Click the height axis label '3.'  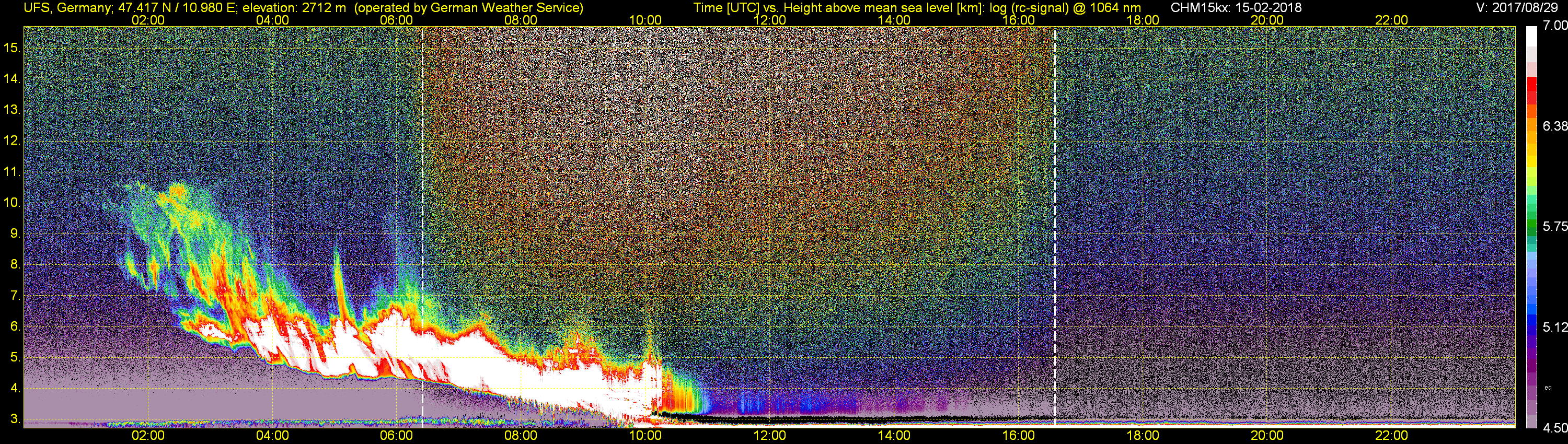(x=15, y=419)
